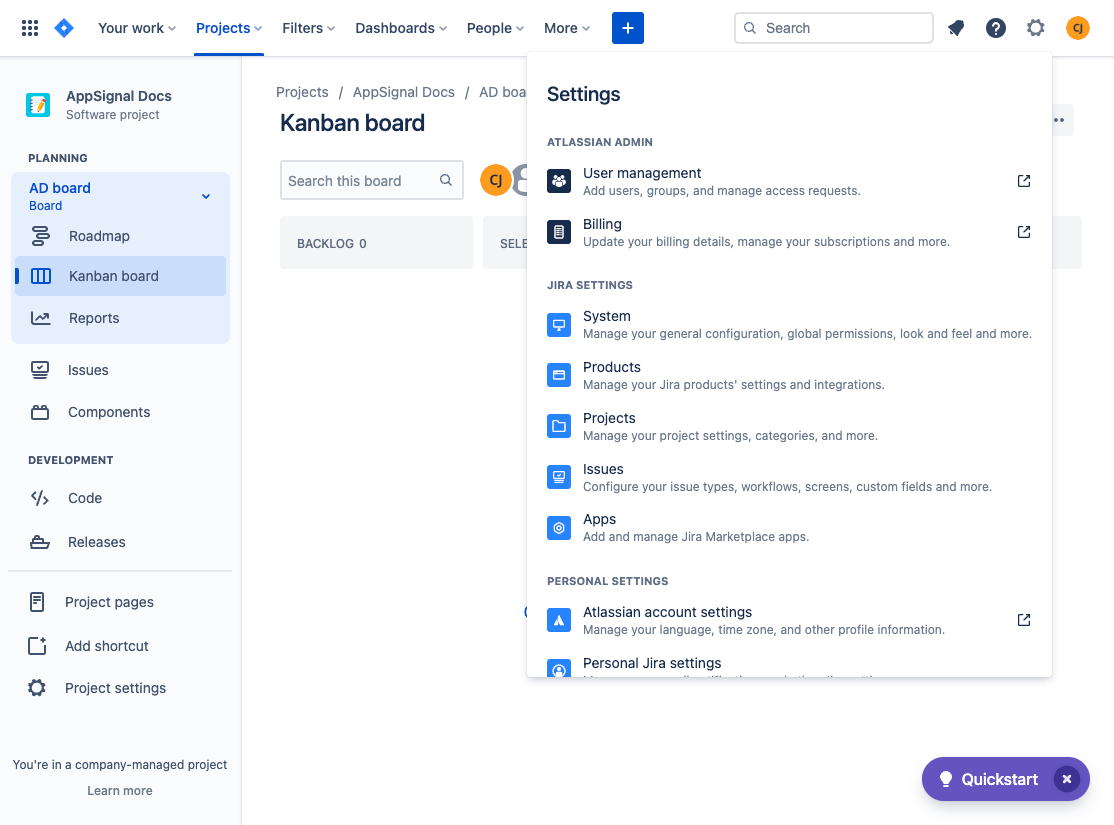Click the Apps icon in Settings

(559, 528)
